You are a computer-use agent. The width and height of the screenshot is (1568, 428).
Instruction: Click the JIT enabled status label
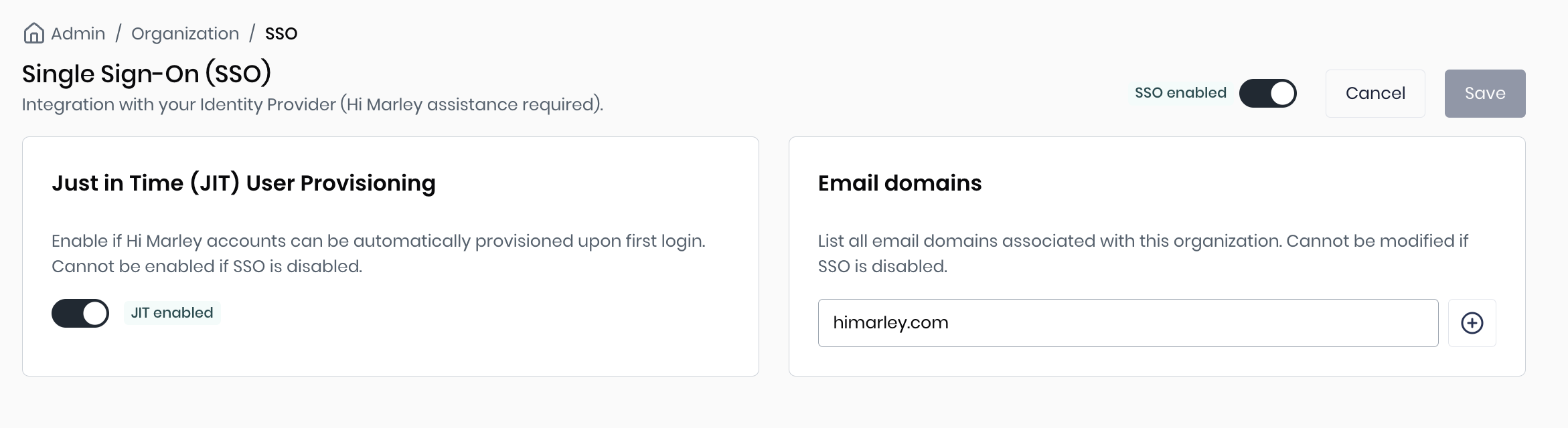coord(172,313)
